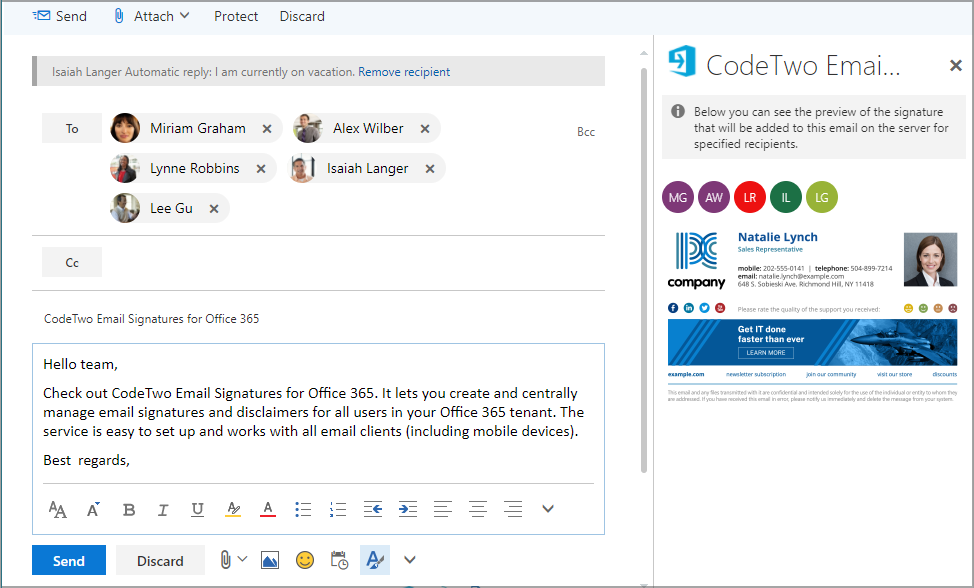This screenshot has width=974, height=588.
Task: Click the Cc button
Action: coord(72,263)
